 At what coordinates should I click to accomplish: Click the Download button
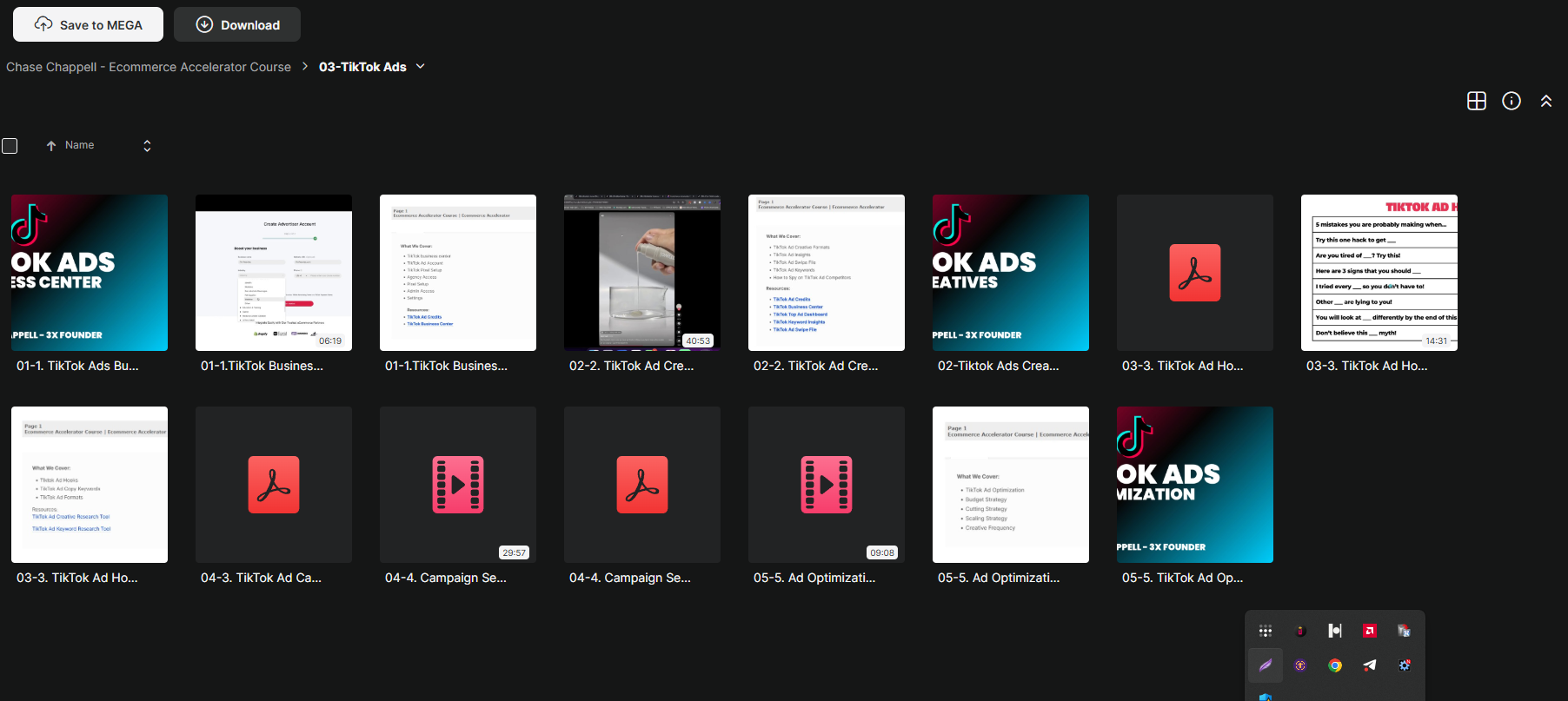237,24
